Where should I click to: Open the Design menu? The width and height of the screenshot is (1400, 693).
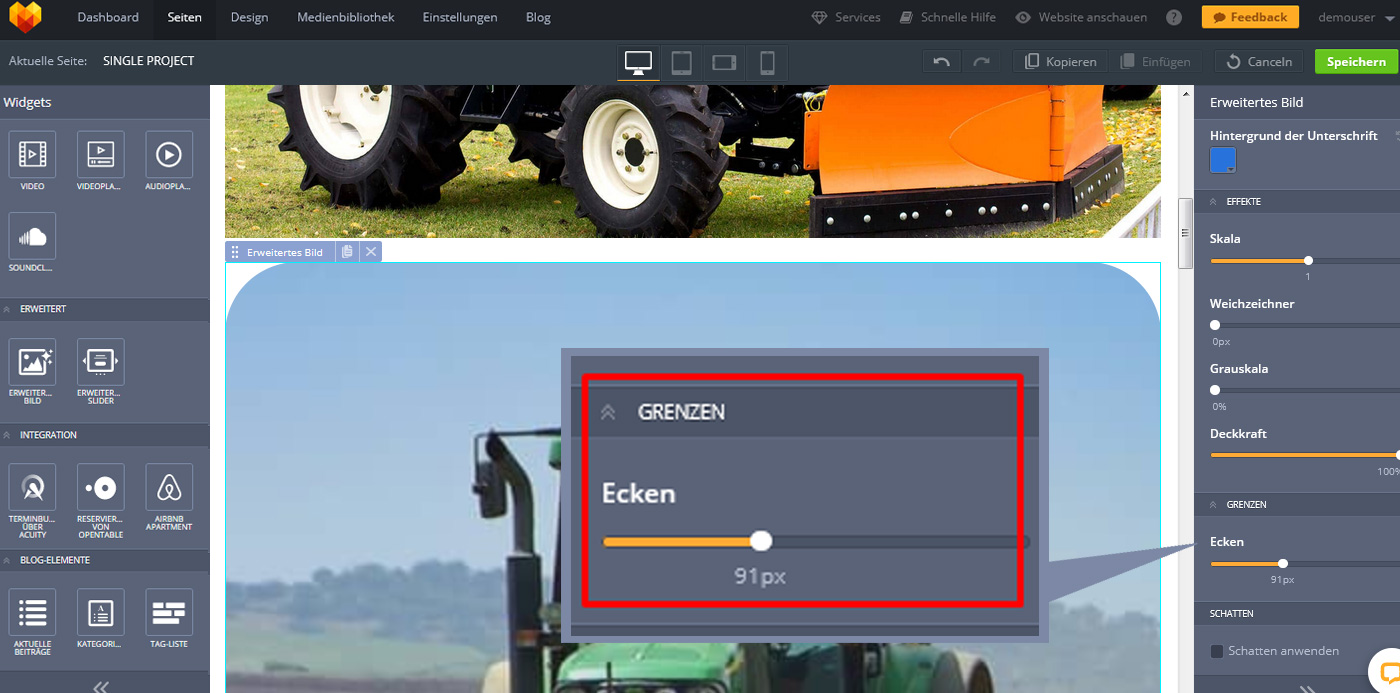pos(249,17)
